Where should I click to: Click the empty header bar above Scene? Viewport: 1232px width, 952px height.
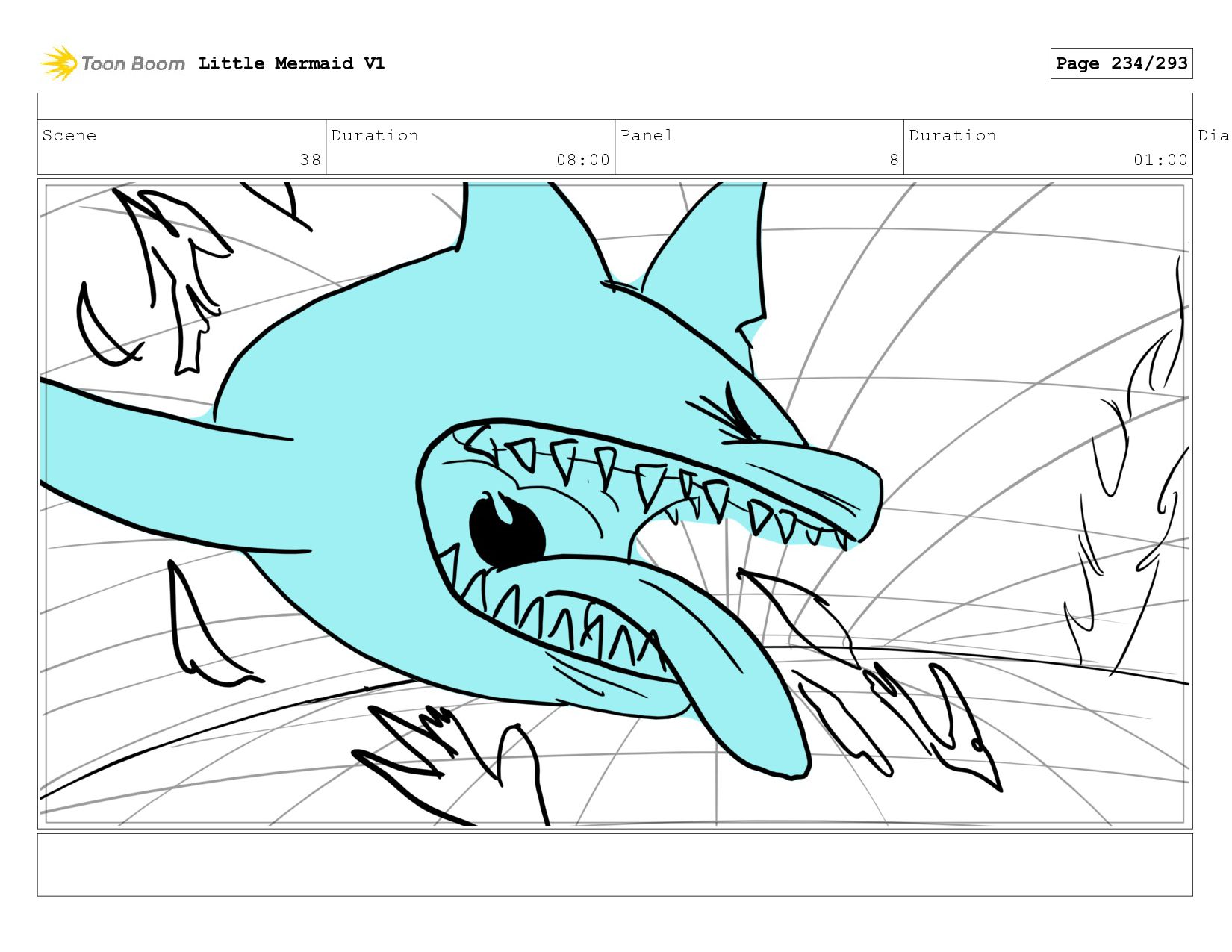(615, 106)
